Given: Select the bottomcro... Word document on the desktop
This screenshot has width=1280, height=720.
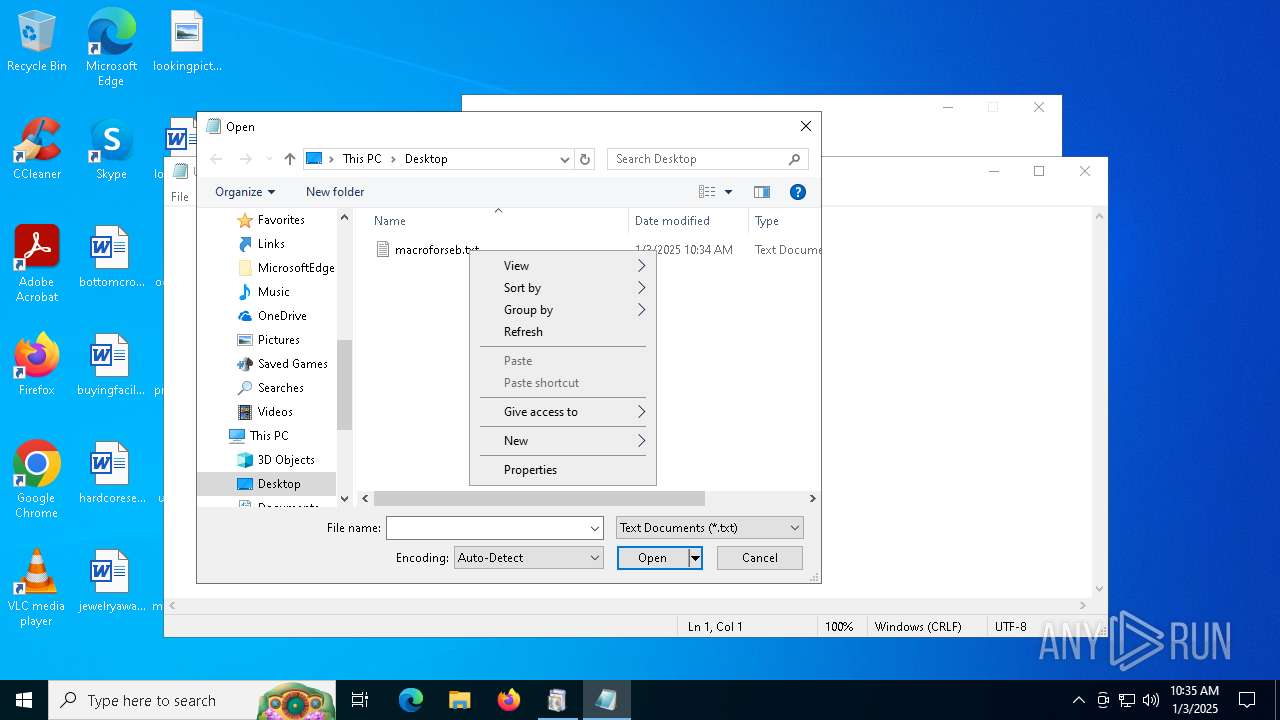Looking at the screenshot, I should pos(111,258).
